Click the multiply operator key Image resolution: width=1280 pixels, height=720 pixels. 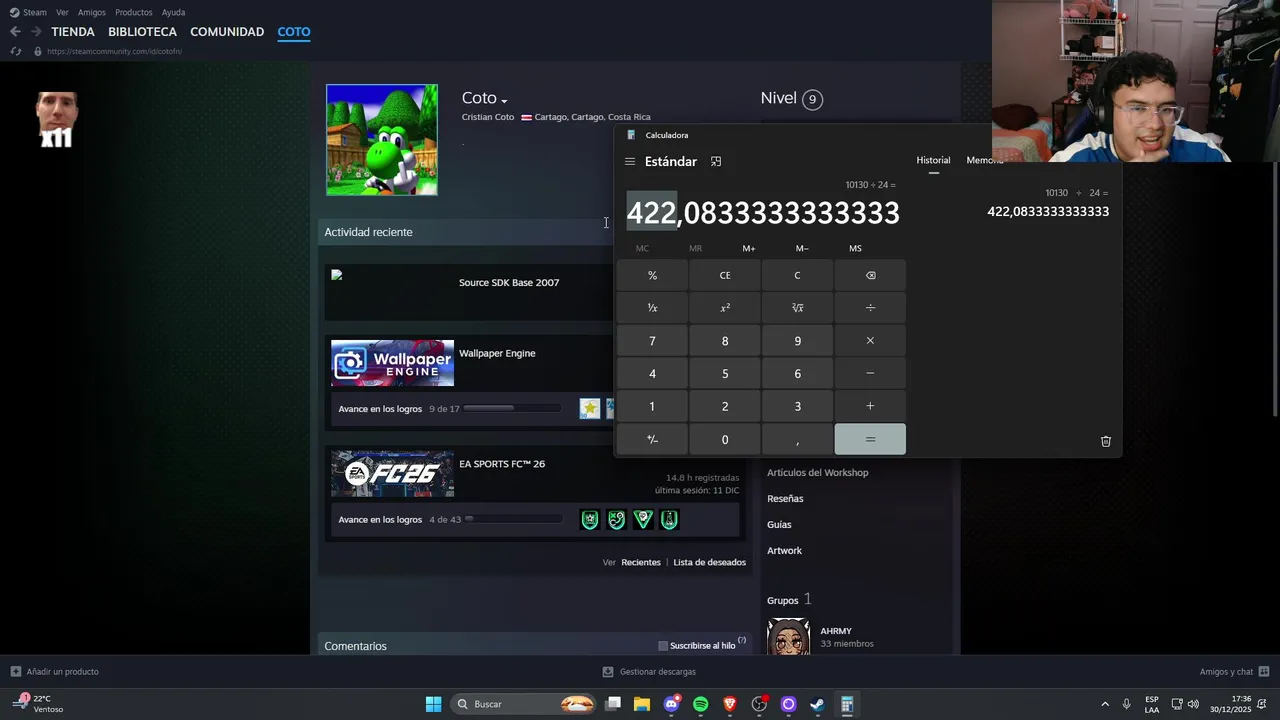pyautogui.click(x=870, y=341)
